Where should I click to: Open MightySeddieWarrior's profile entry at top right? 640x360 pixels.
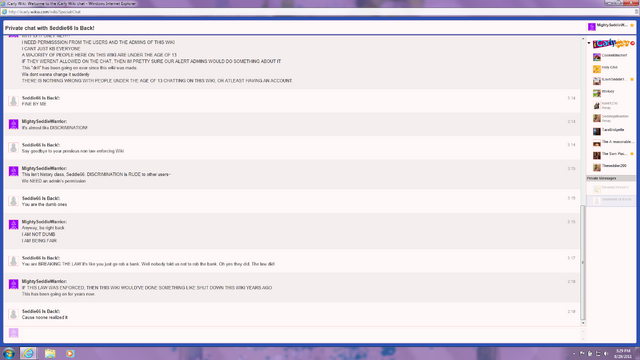611,27
